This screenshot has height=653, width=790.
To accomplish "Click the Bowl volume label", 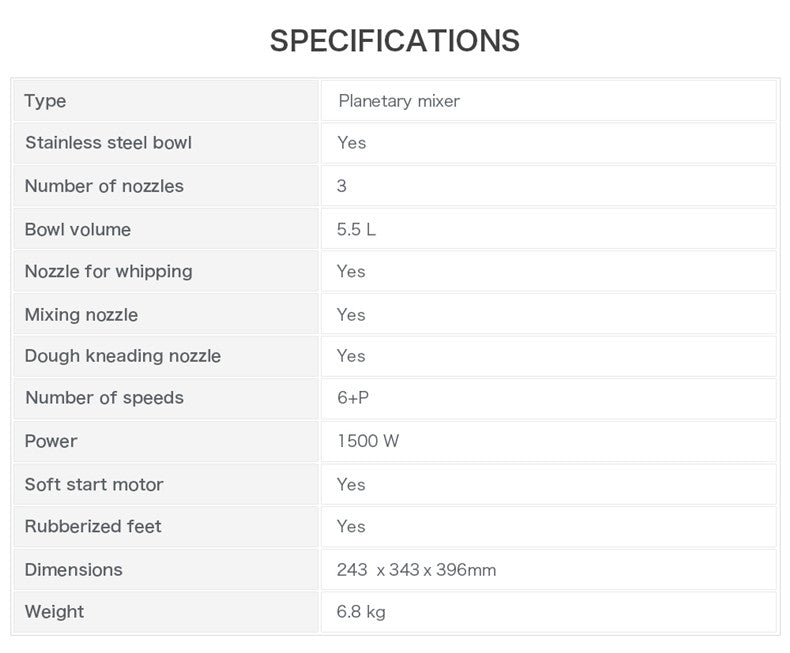I will 78,229.
